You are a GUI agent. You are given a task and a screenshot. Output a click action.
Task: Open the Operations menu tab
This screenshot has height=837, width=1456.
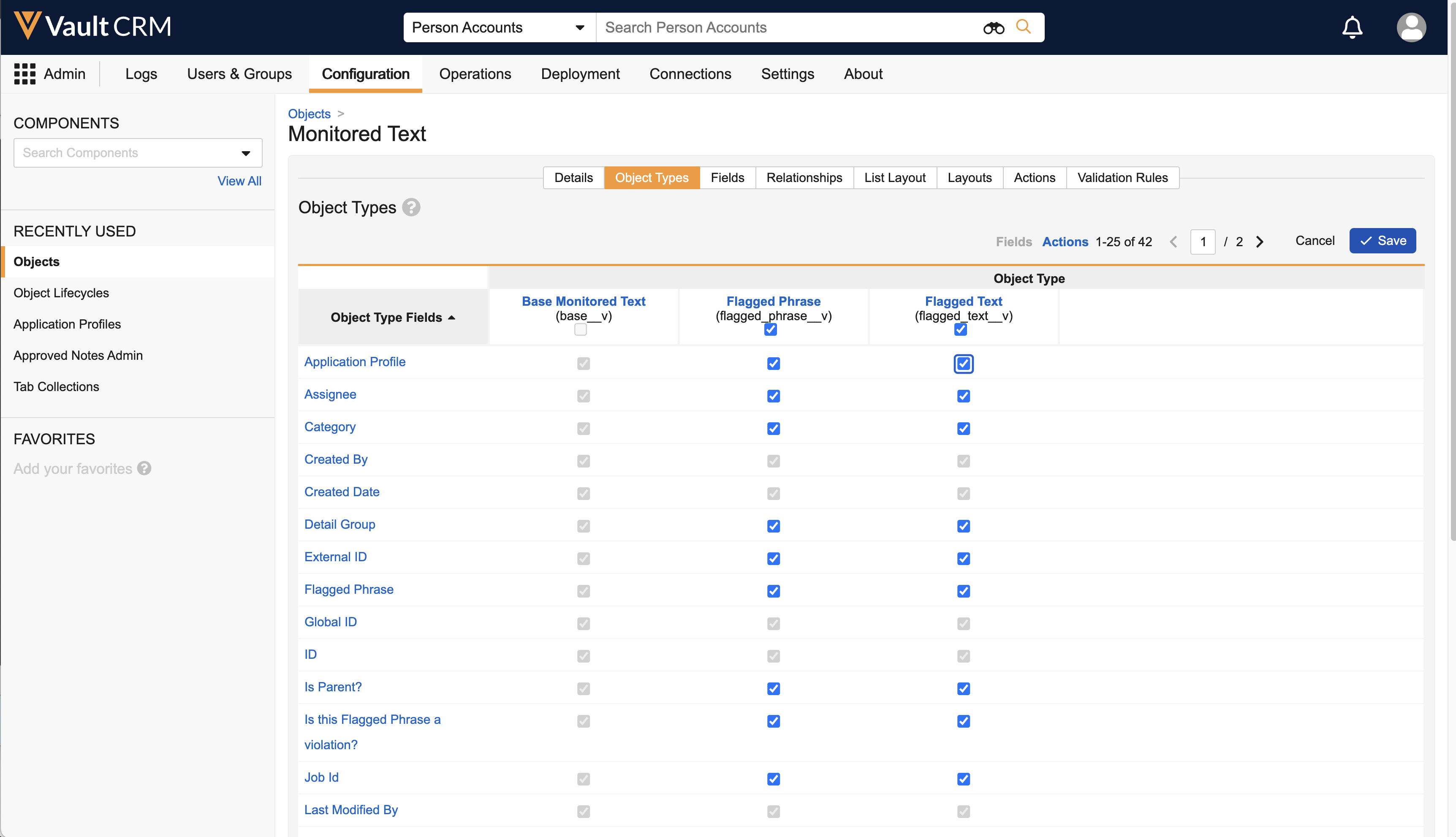pos(475,73)
